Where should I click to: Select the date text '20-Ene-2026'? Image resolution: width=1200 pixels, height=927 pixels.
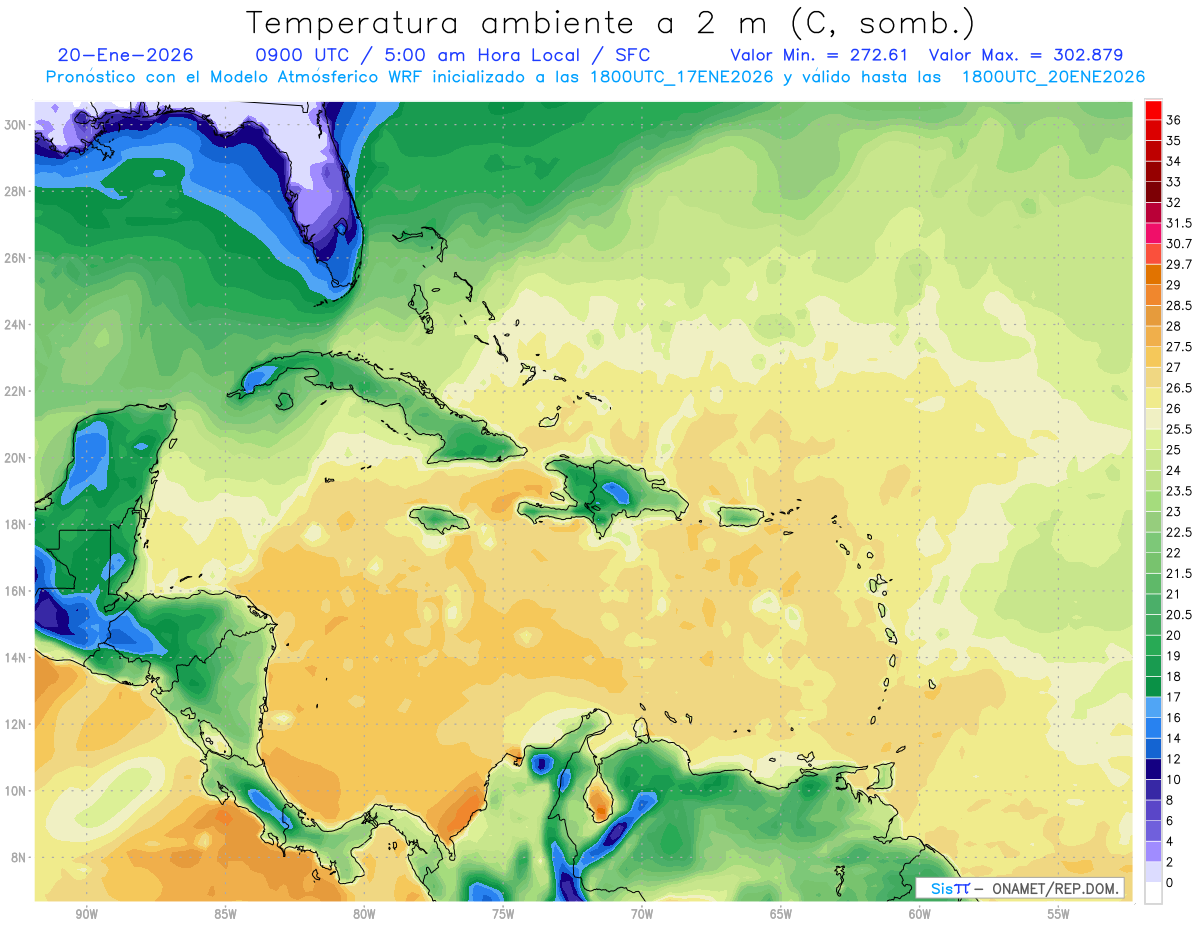point(126,55)
